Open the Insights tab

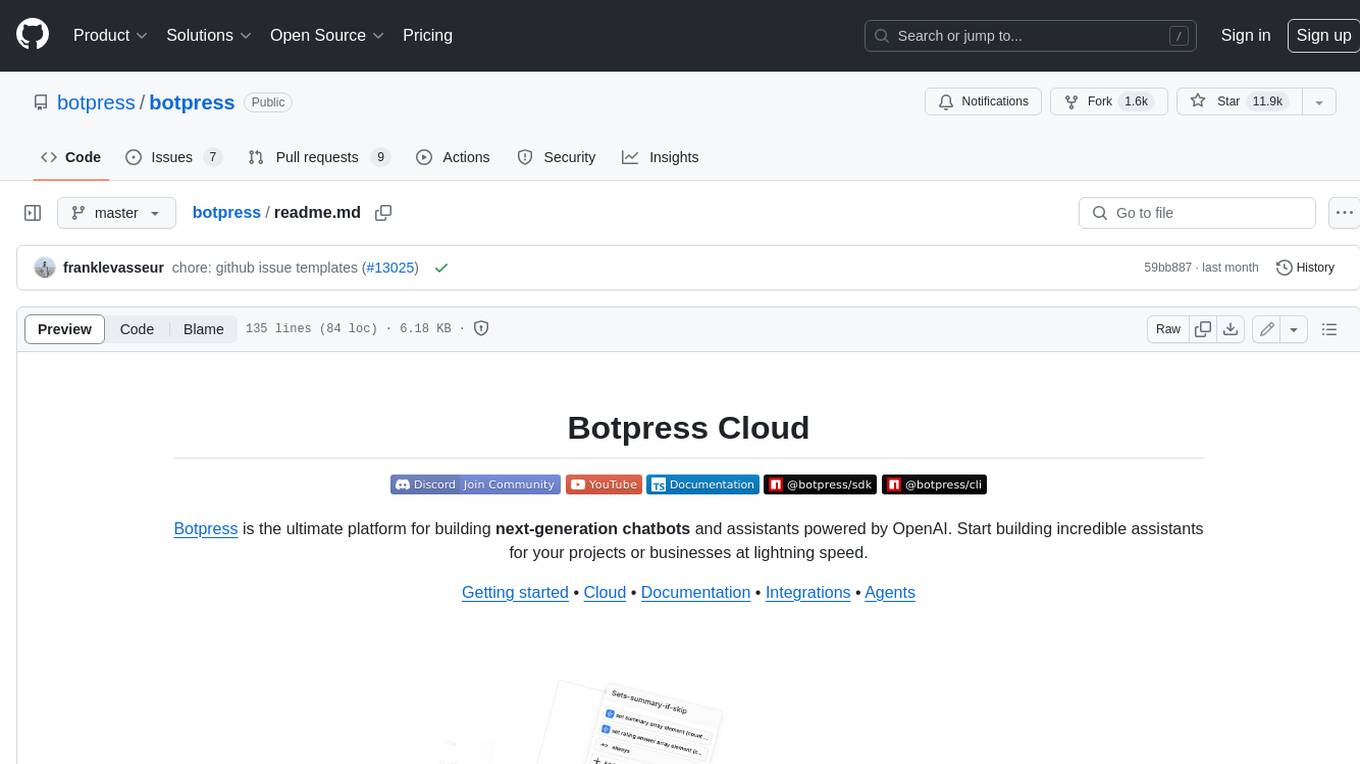click(x=660, y=157)
